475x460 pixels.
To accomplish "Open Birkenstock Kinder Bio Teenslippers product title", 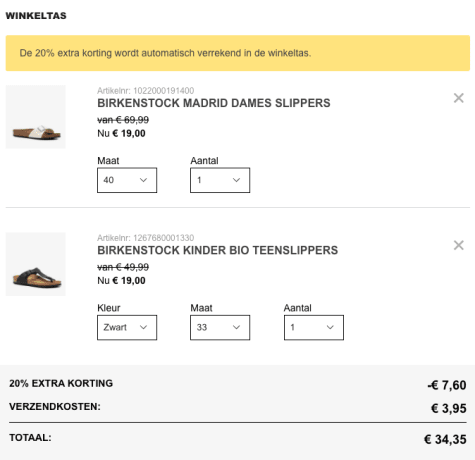I will 217,250.
